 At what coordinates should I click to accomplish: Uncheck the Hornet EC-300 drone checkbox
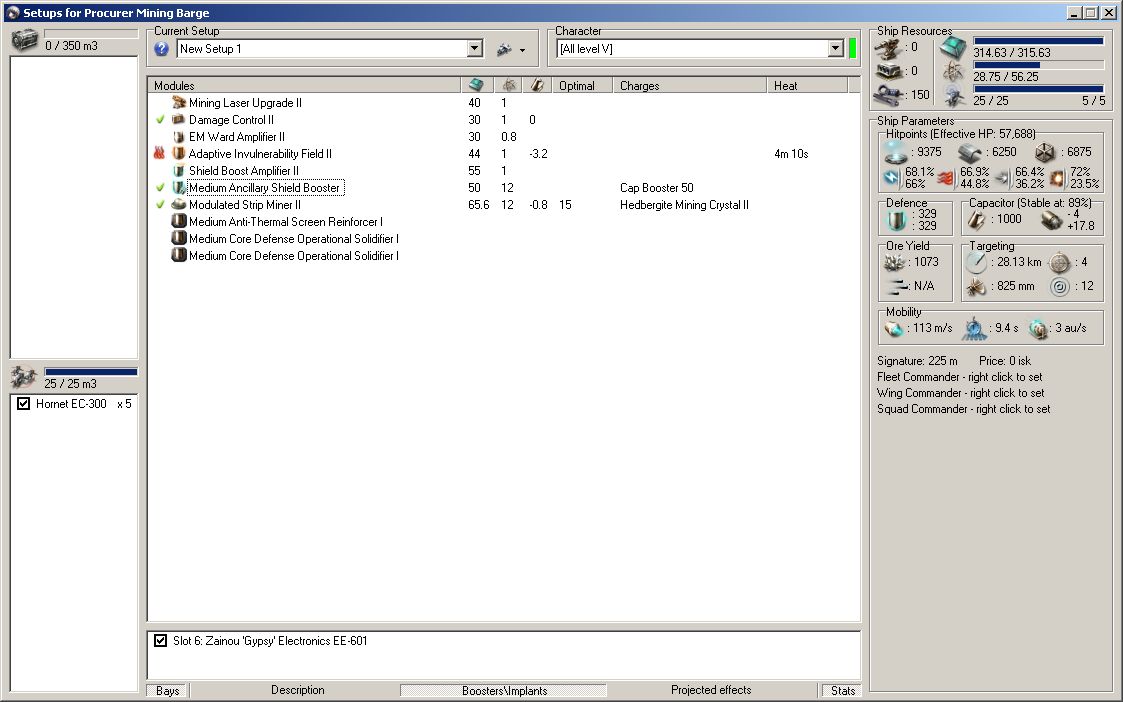(x=24, y=403)
